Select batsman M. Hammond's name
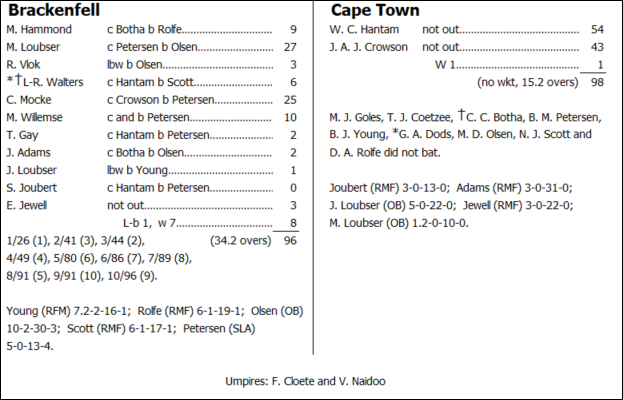Viewport: 623px width, 400px height. [38, 31]
